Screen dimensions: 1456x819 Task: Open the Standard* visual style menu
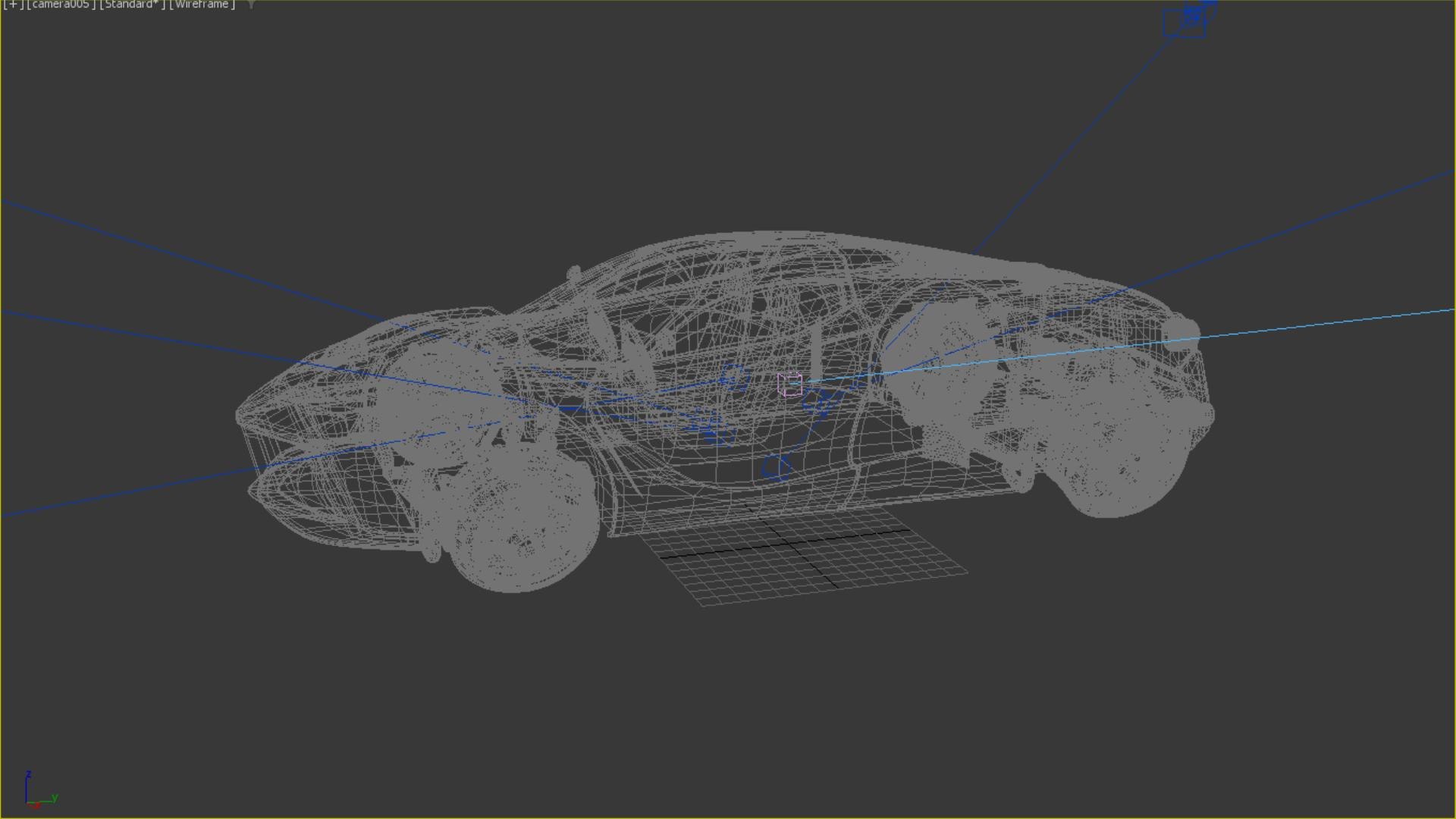pyautogui.click(x=132, y=5)
